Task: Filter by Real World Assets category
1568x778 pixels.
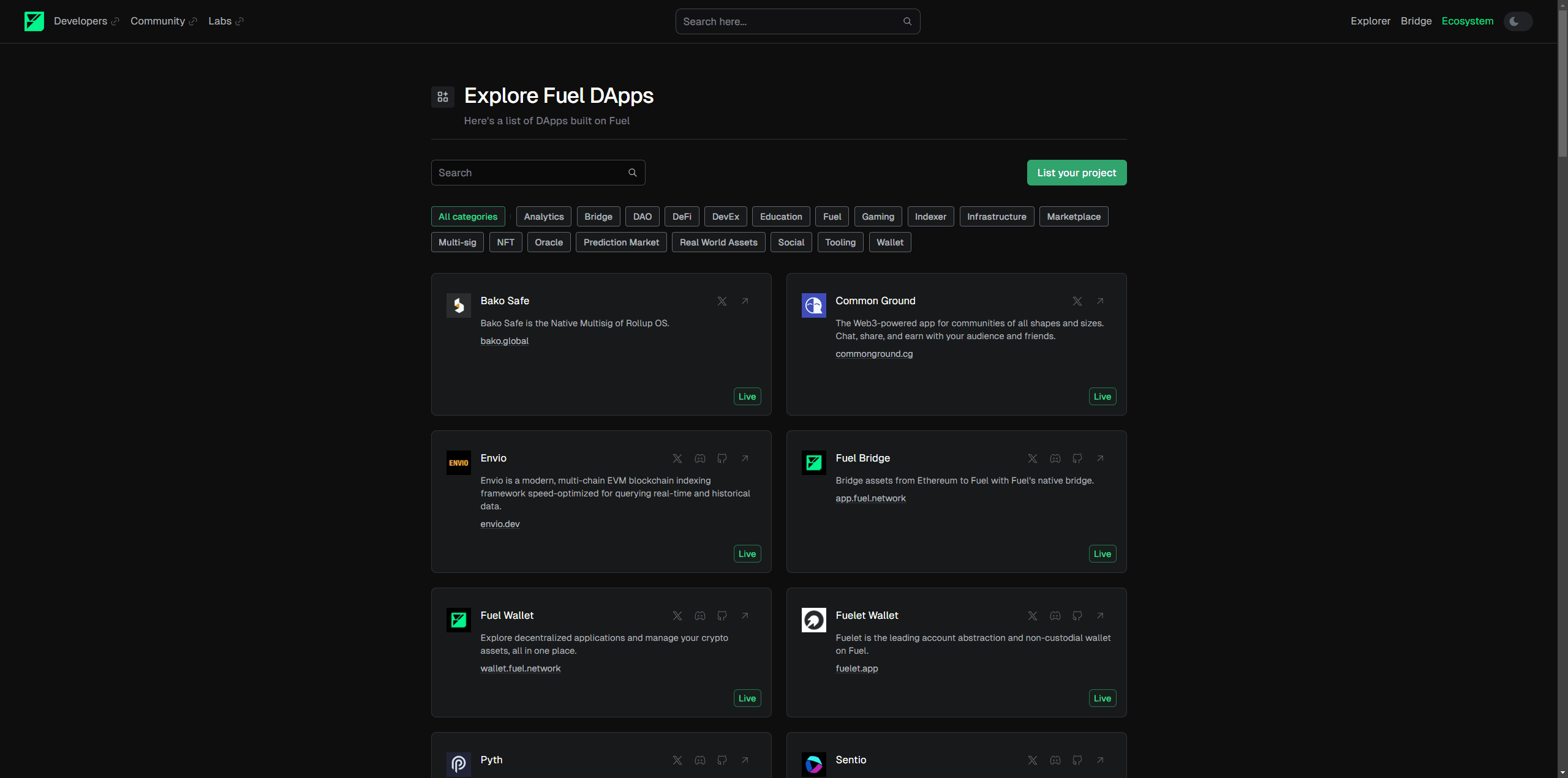Action: pos(718,242)
